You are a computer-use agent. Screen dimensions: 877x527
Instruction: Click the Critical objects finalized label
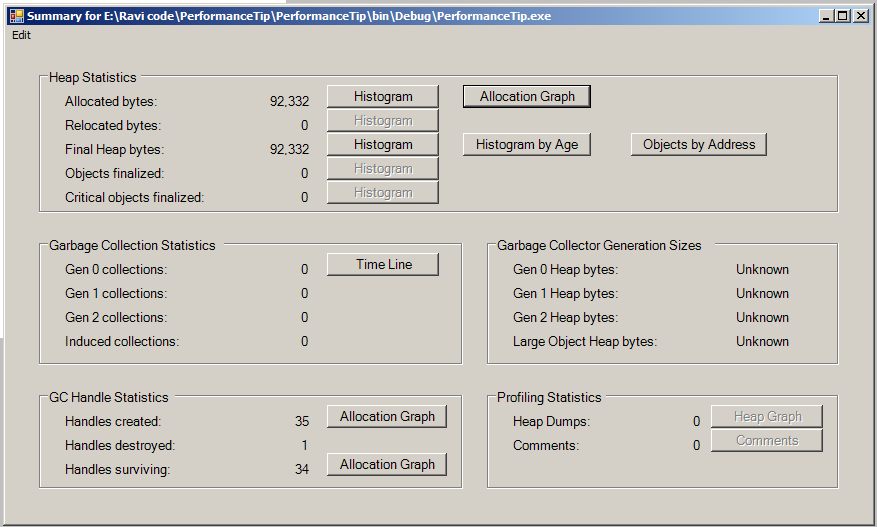click(x=134, y=197)
